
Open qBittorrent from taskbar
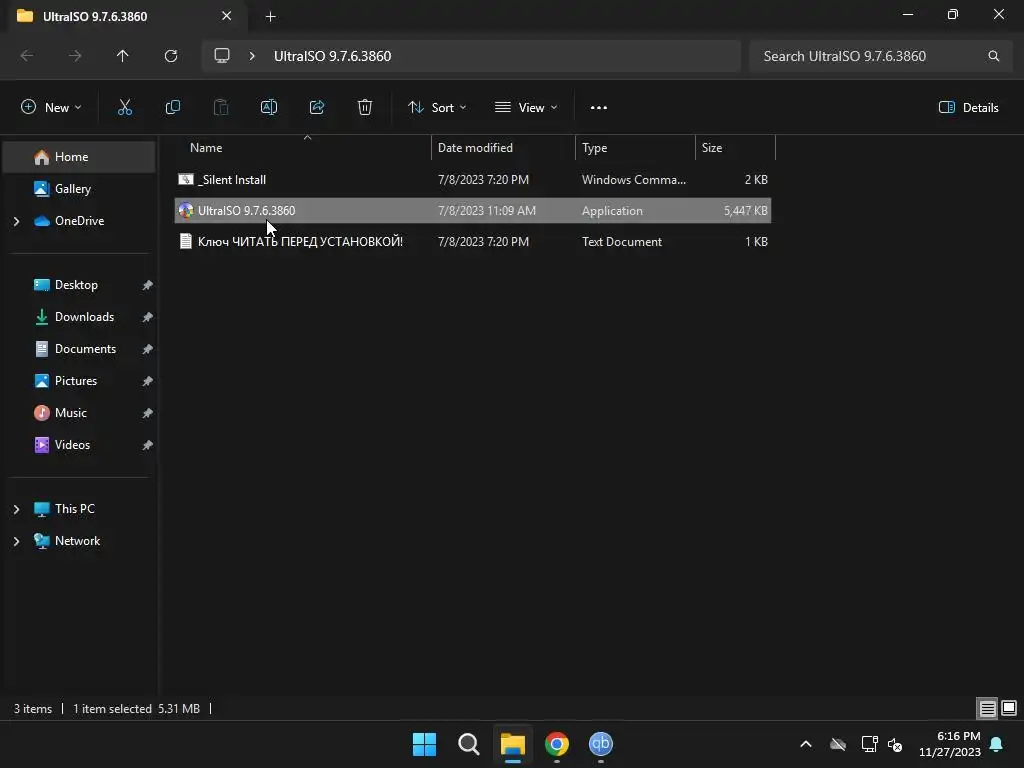(x=601, y=744)
